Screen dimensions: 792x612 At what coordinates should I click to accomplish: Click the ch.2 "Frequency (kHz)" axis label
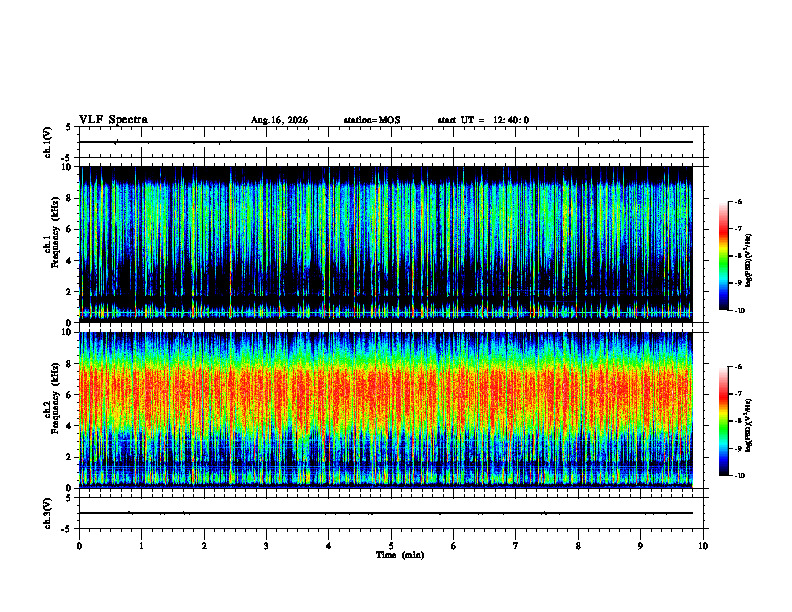(55, 398)
